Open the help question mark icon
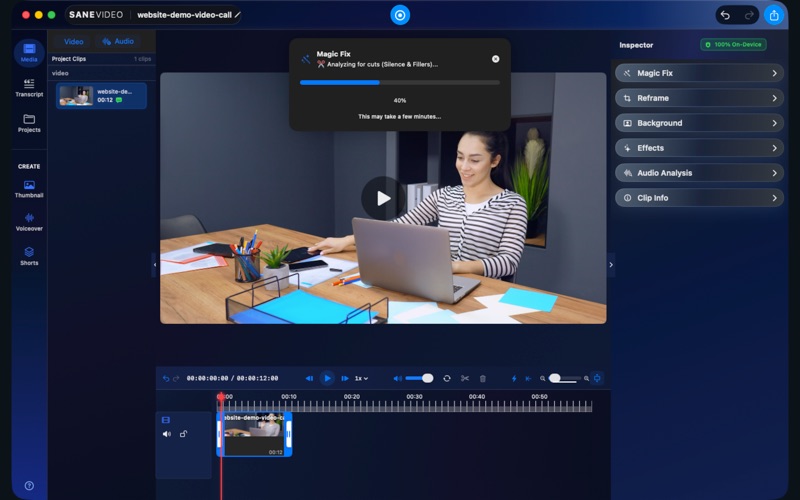The height and width of the screenshot is (500, 800). [x=29, y=486]
